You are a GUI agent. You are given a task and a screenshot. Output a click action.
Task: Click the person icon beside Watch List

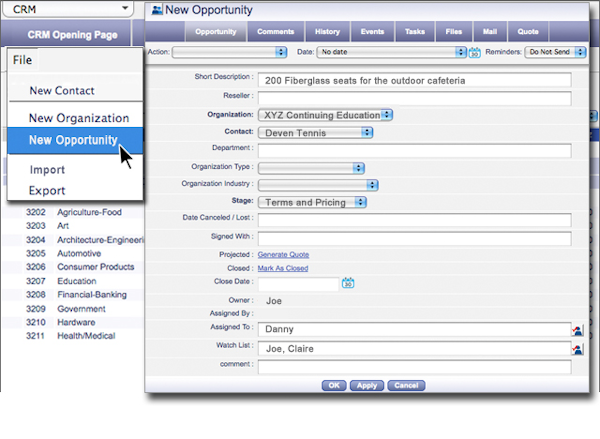[578, 349]
